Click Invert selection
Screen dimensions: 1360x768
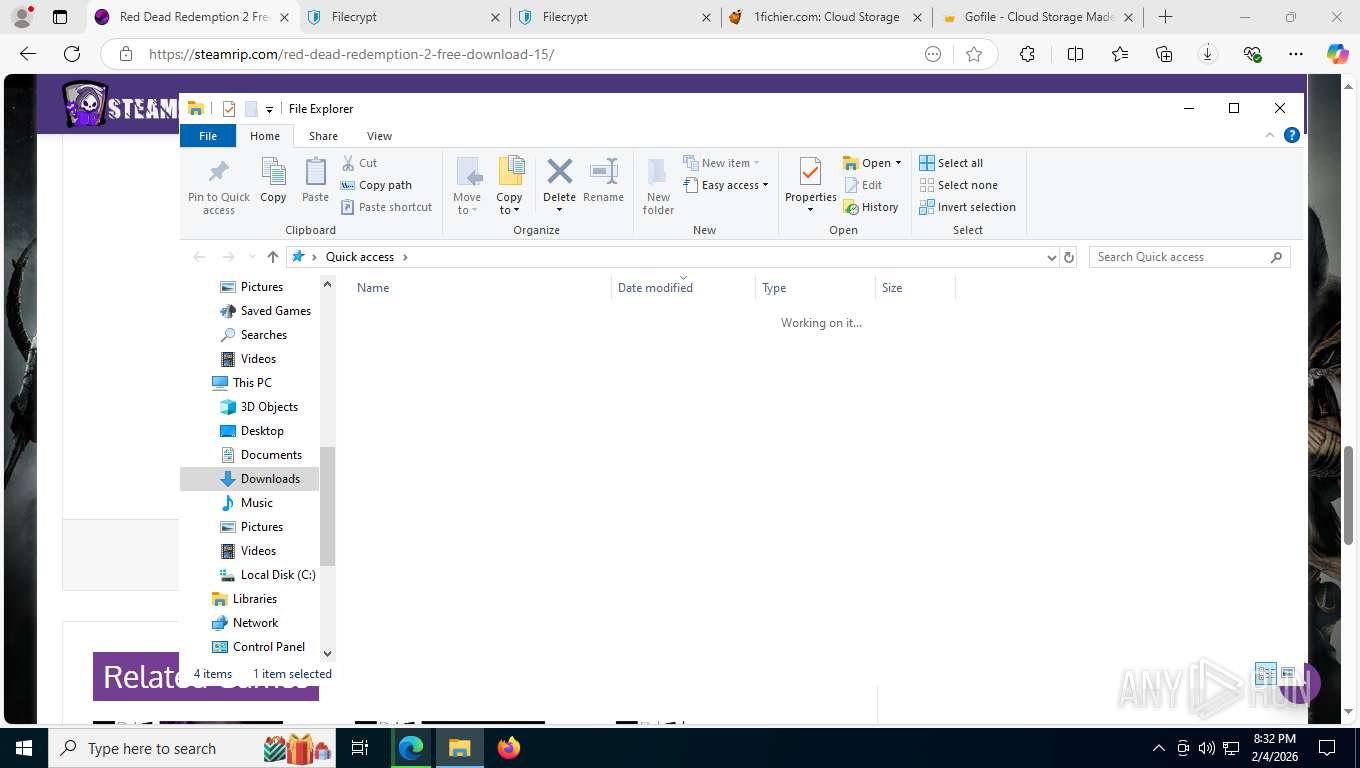tap(967, 207)
